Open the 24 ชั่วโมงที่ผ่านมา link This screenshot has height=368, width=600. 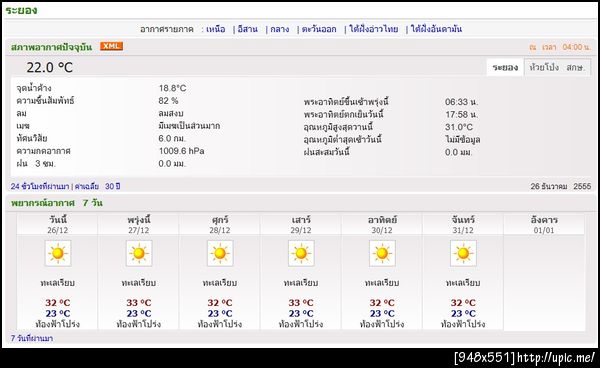point(40,186)
